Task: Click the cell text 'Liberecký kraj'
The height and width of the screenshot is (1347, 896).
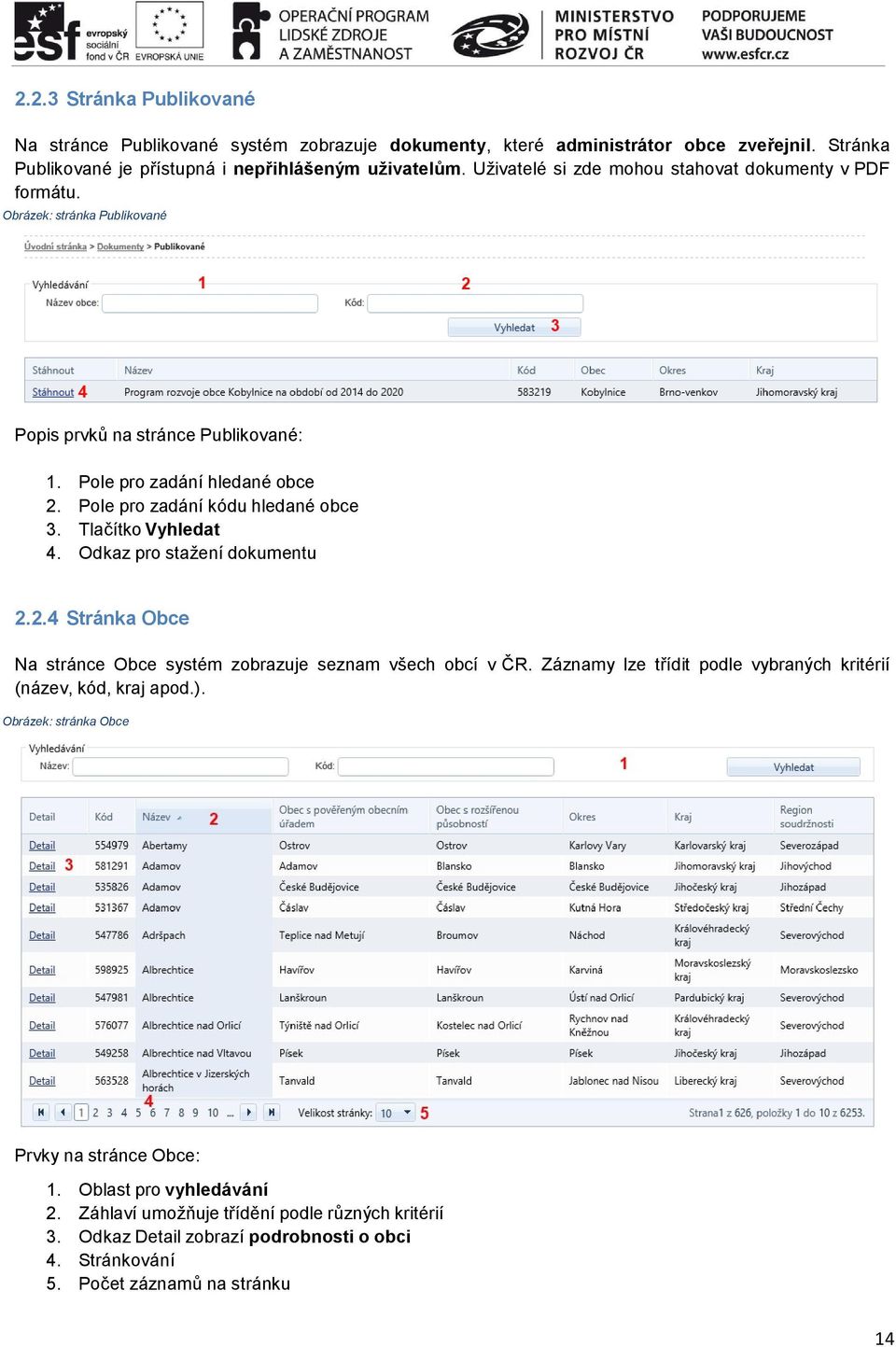Action: point(706,1081)
